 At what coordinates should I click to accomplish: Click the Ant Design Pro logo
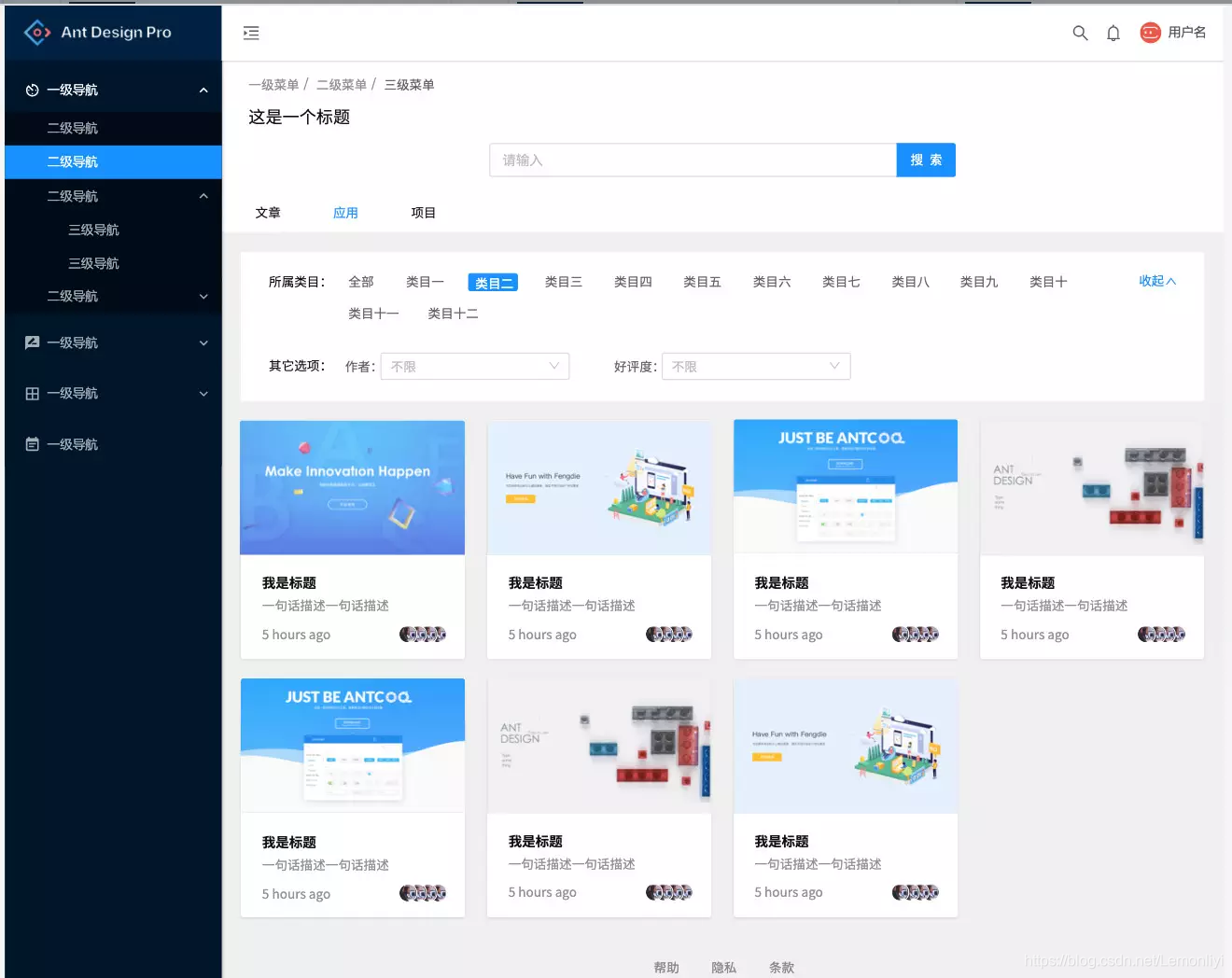coord(93,32)
